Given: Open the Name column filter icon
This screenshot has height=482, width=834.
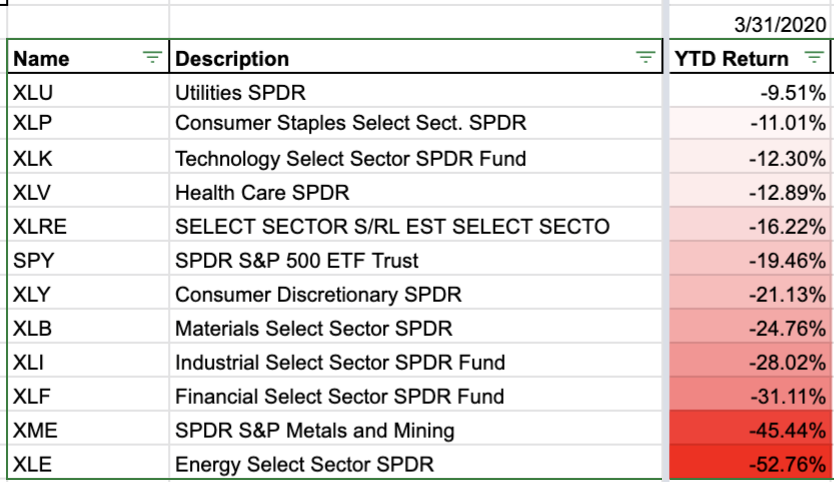Looking at the screenshot, I should point(152,59).
